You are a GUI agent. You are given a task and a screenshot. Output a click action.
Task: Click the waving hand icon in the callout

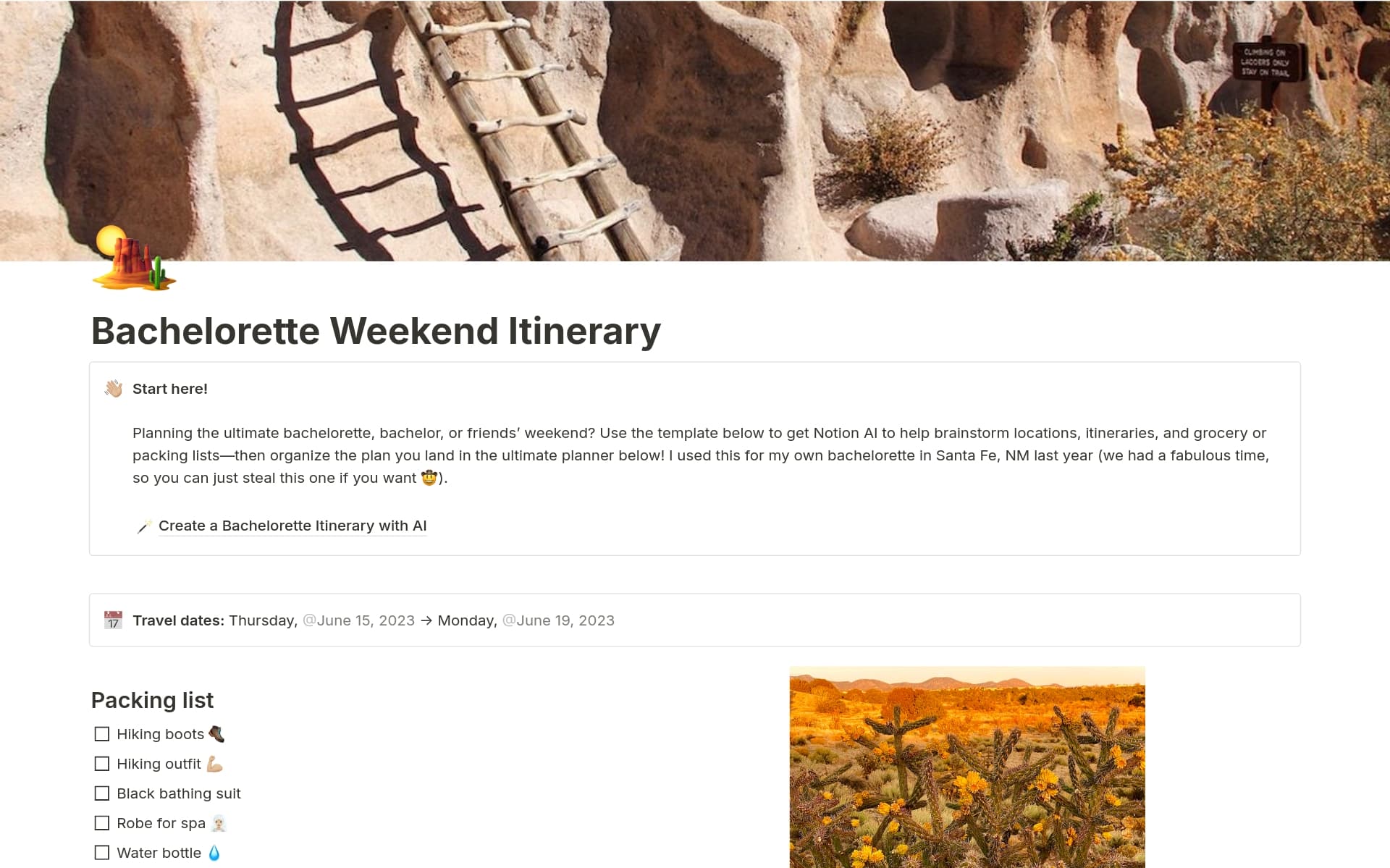(112, 389)
